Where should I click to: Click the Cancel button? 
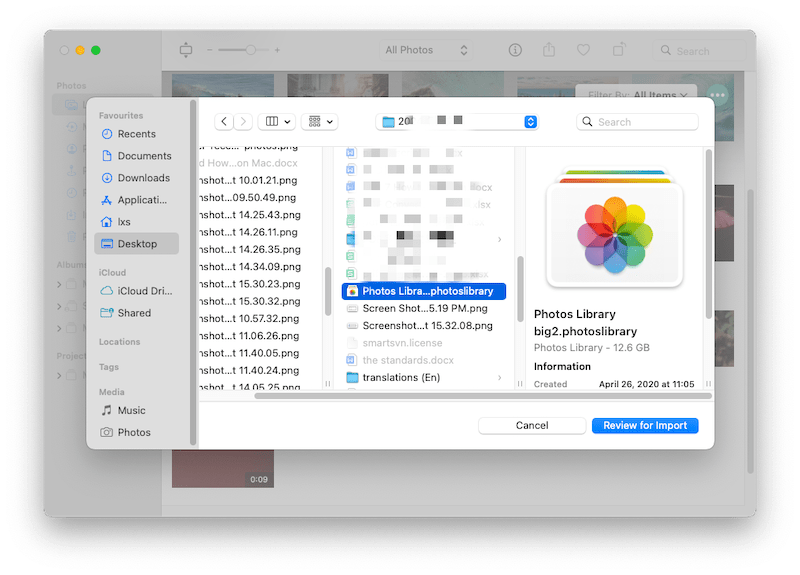coord(532,426)
